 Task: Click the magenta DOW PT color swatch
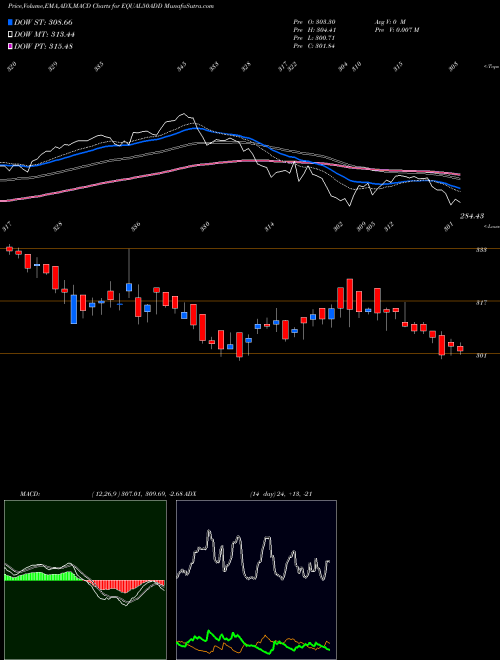(10, 46)
